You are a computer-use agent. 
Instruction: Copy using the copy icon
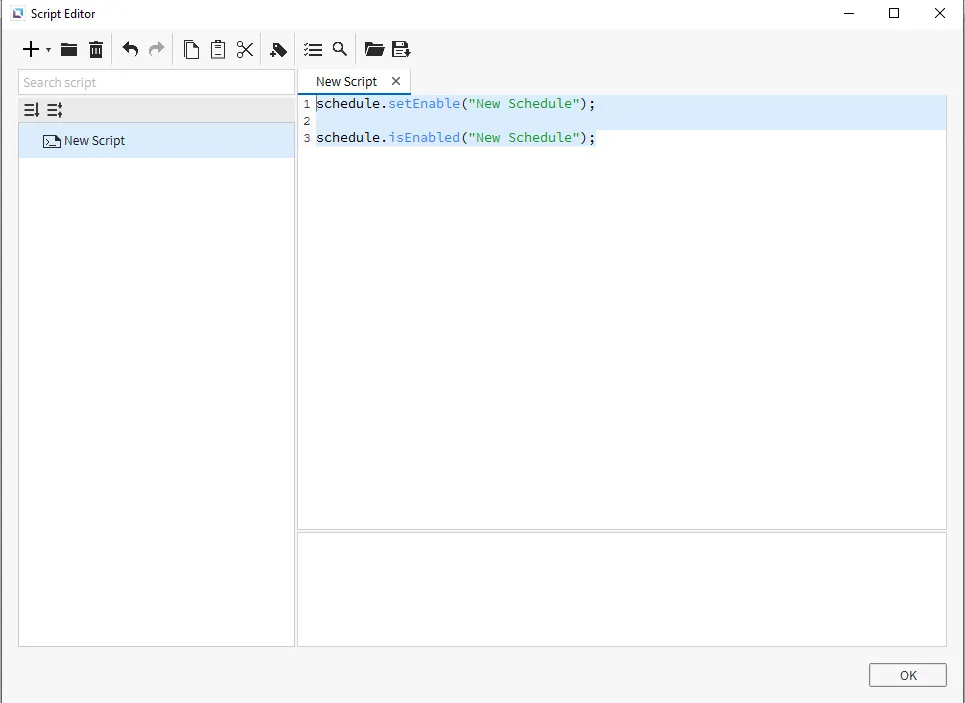[x=191, y=49]
